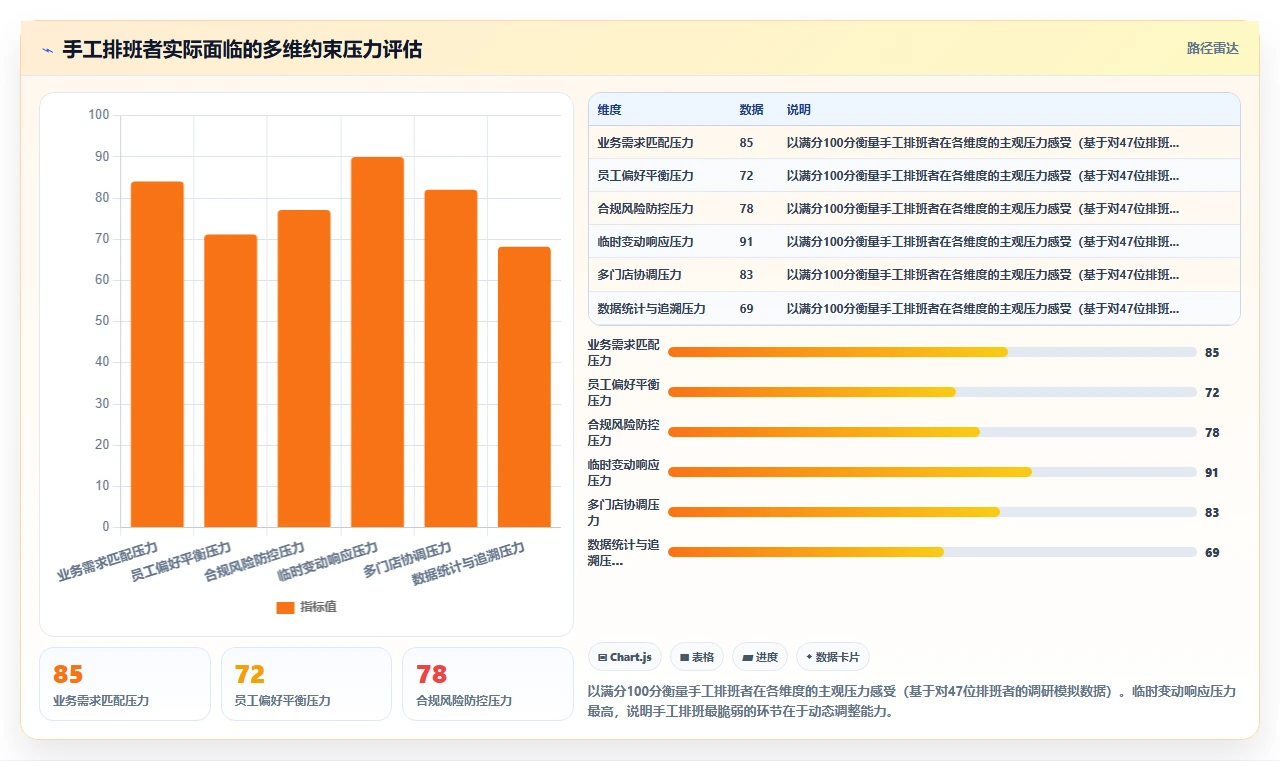Click the 多门店协调压力 bar in chart
1280x761 pixels.
(451, 358)
